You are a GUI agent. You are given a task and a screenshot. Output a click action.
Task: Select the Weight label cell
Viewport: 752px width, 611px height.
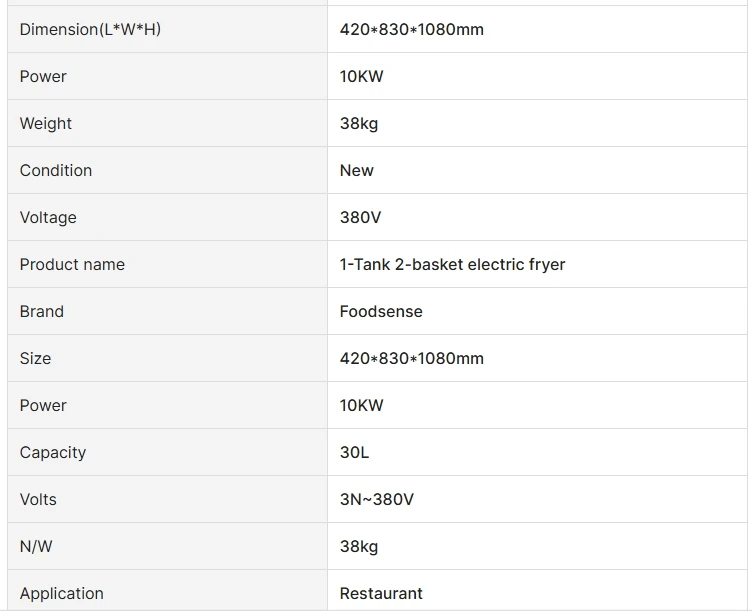tap(46, 124)
